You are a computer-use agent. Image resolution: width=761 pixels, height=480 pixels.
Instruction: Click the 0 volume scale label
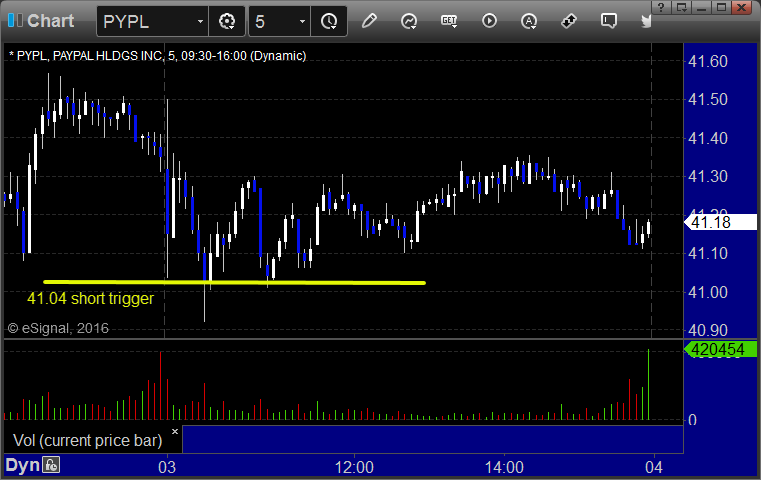click(692, 420)
